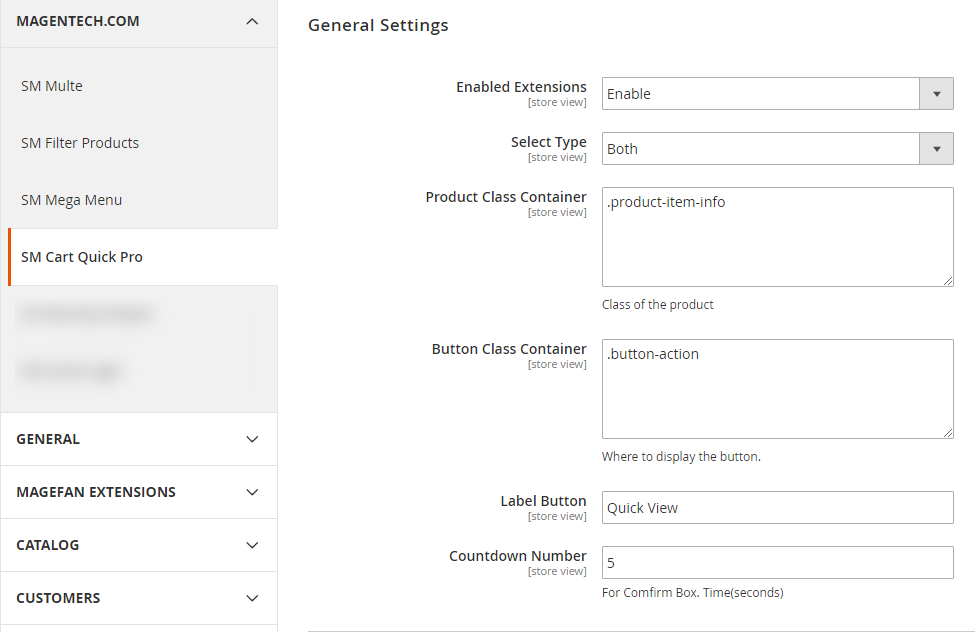Go to SM Mega Menu tab
This screenshot has width=975, height=632.
click(71, 200)
